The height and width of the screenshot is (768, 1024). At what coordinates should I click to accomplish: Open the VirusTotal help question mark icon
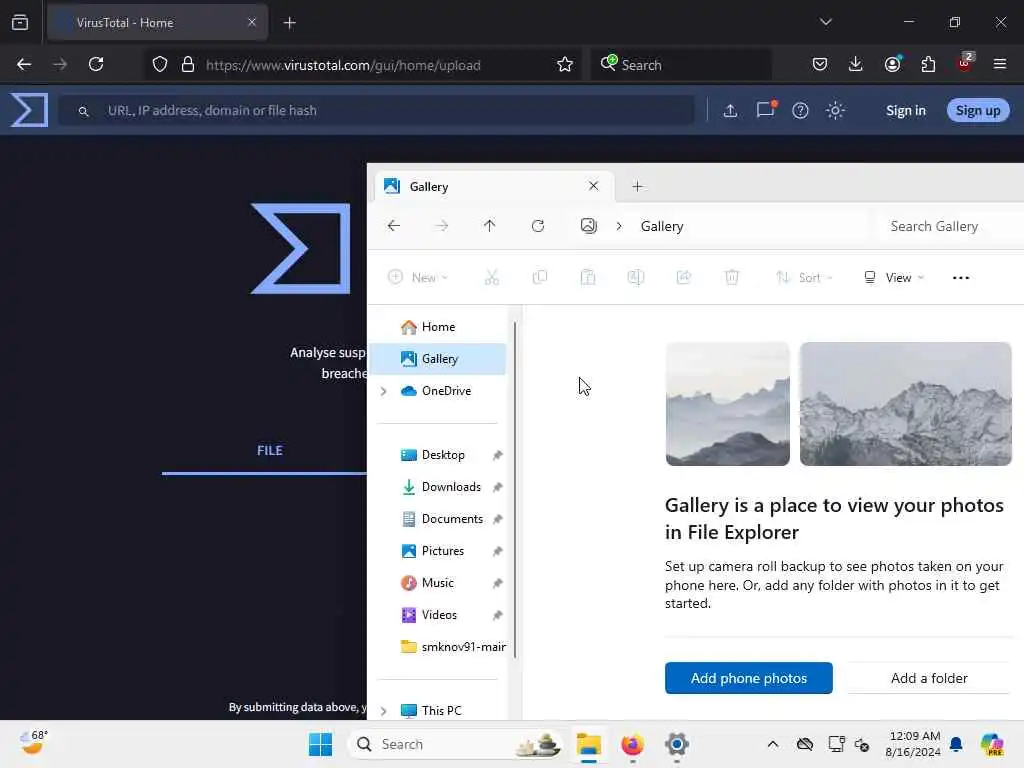pyautogui.click(x=800, y=110)
